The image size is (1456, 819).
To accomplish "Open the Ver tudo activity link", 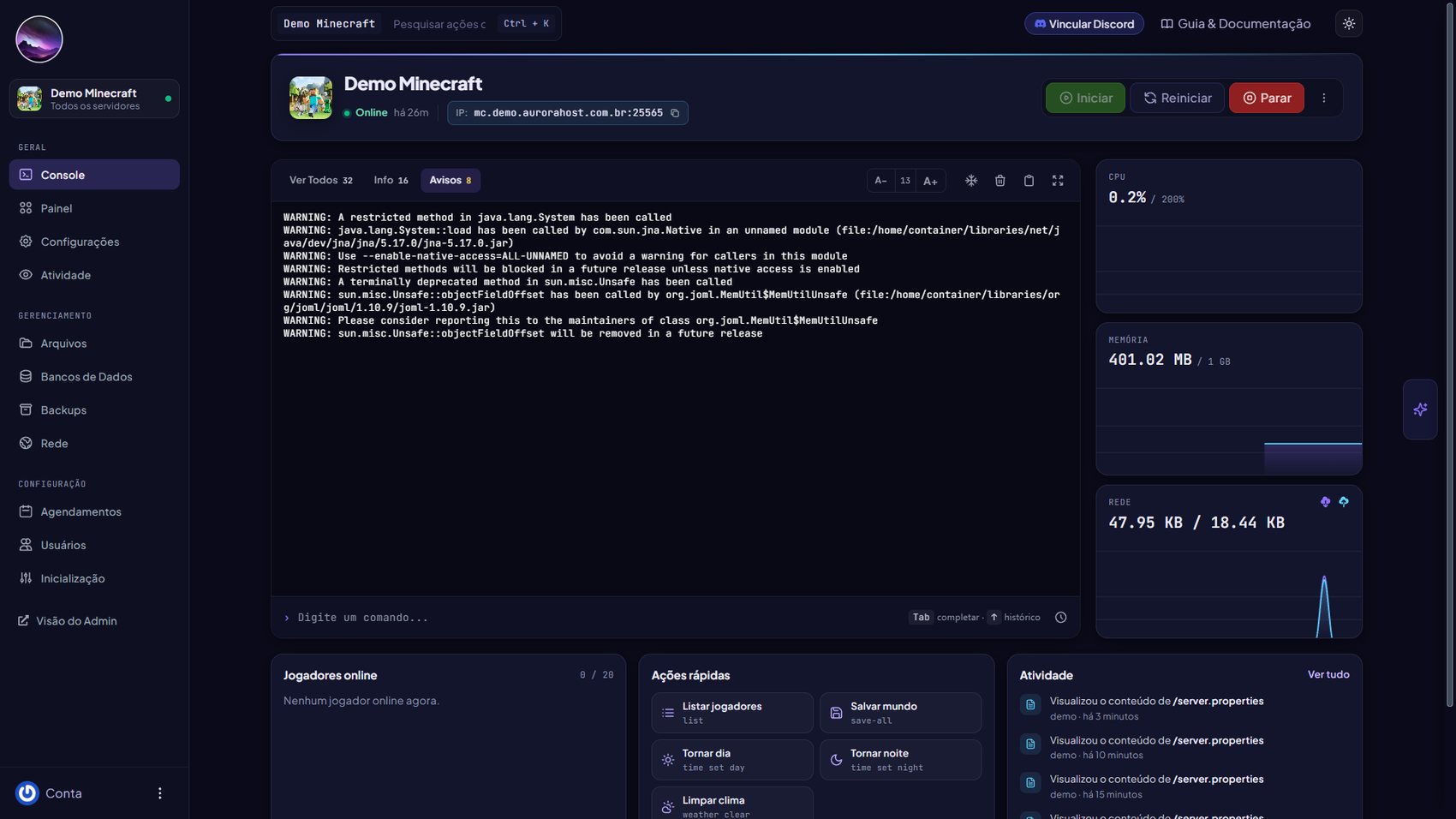I will [1328, 675].
